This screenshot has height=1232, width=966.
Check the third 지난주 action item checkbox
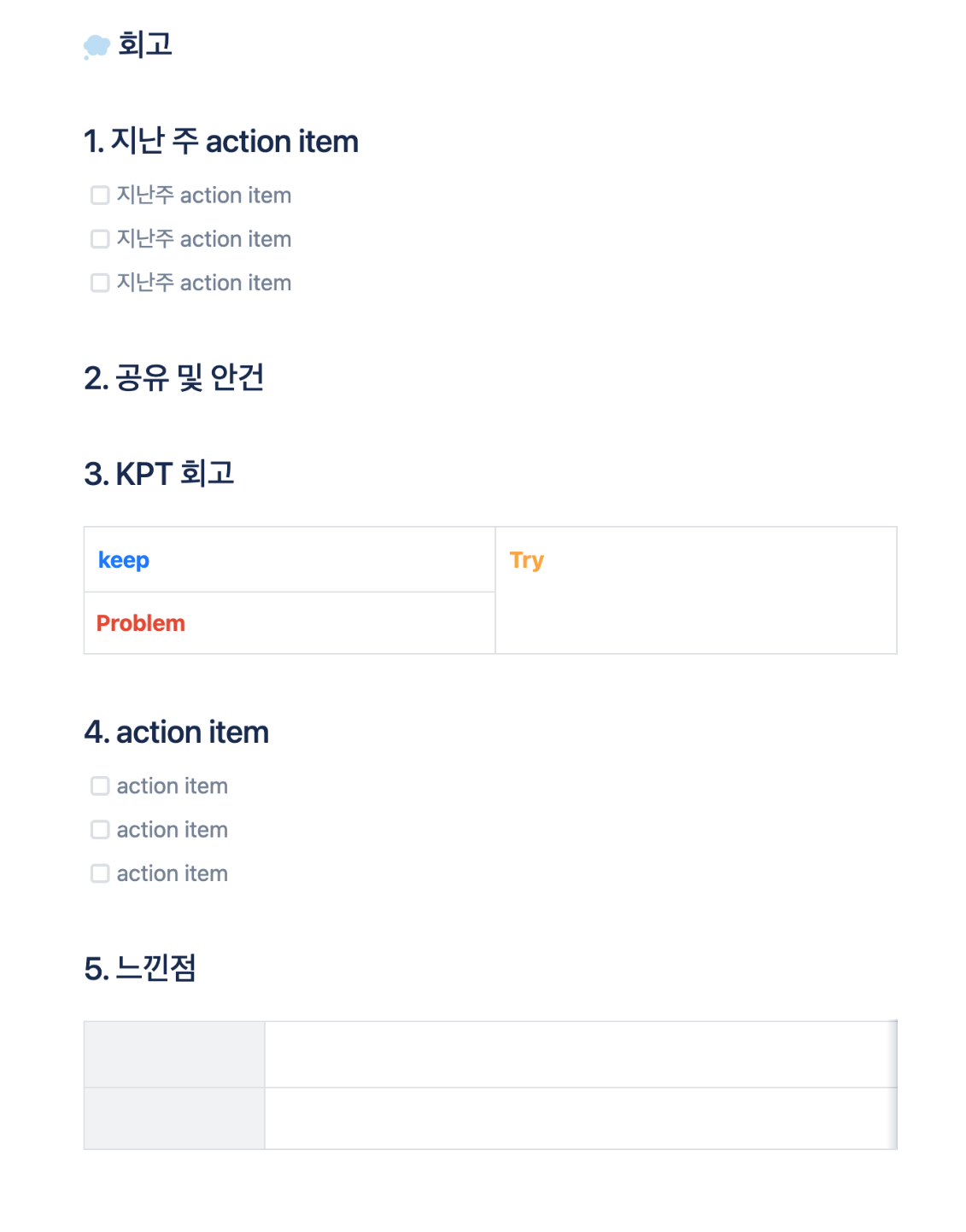[x=100, y=283]
